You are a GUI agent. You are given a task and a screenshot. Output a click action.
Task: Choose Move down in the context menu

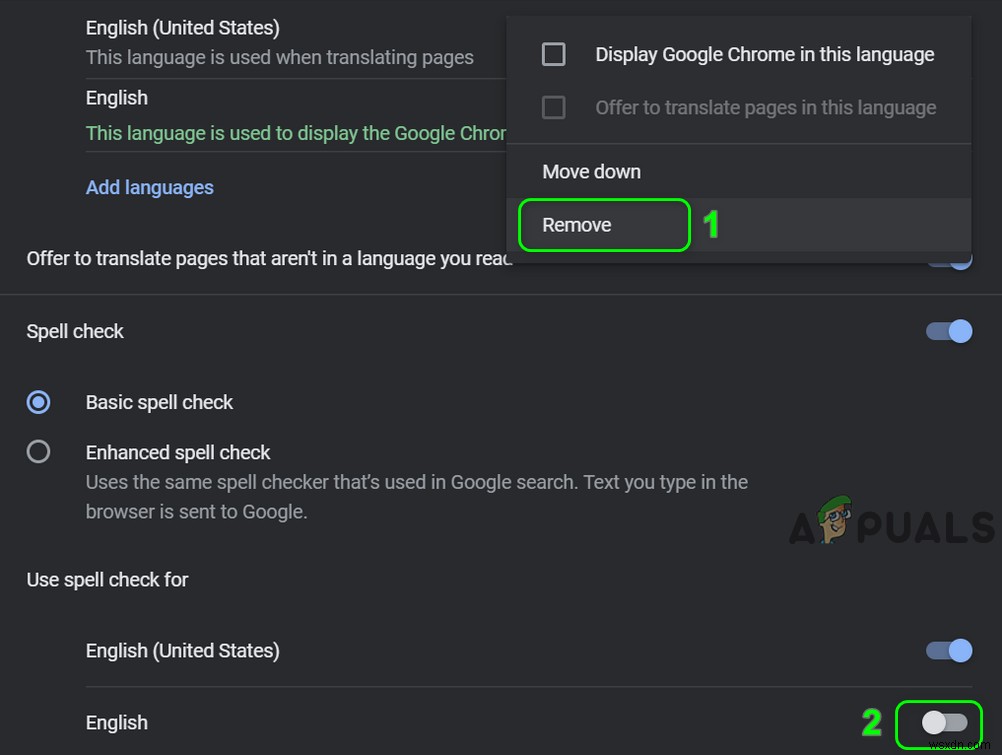tap(591, 171)
